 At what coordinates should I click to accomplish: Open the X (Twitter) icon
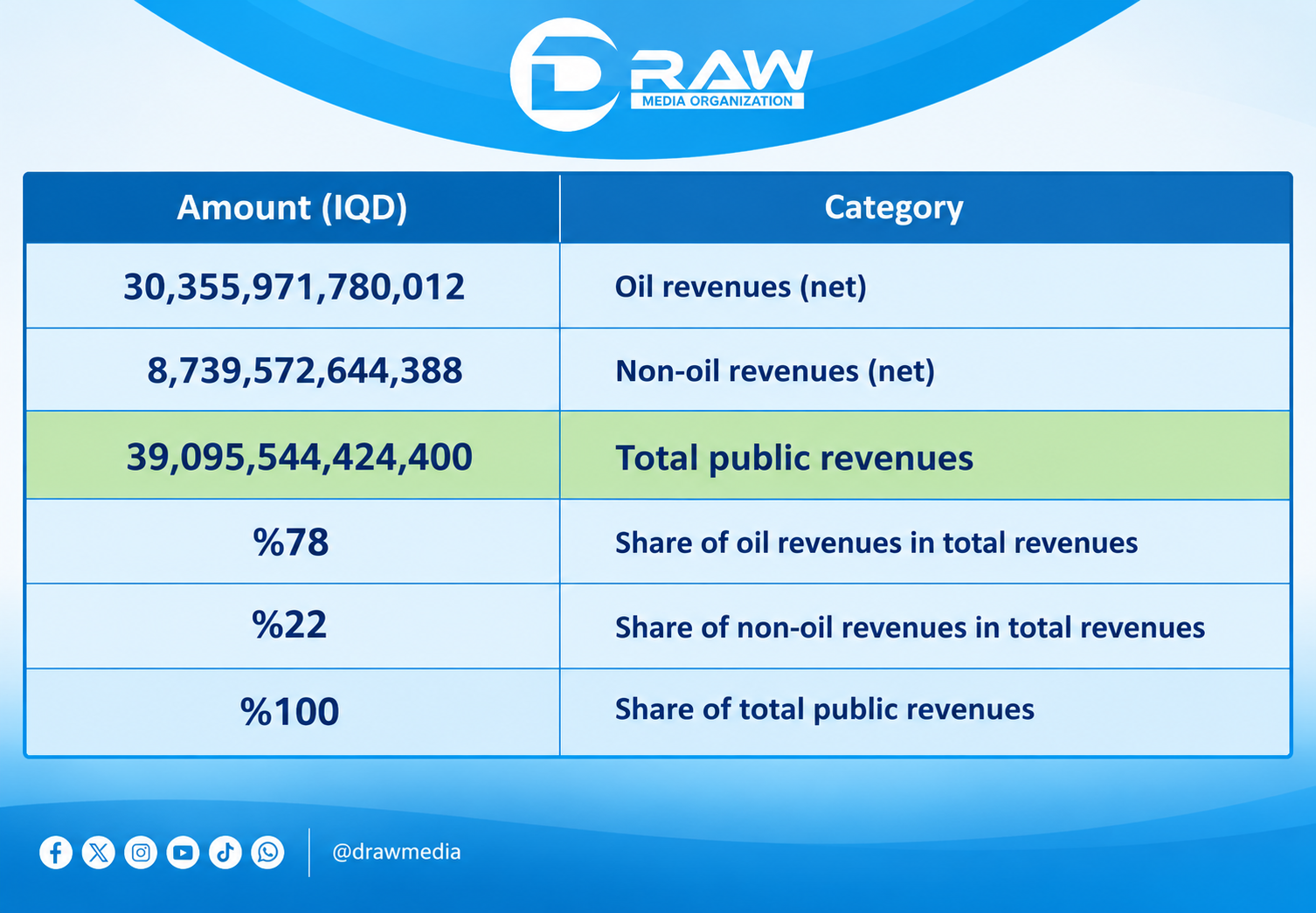(98, 853)
